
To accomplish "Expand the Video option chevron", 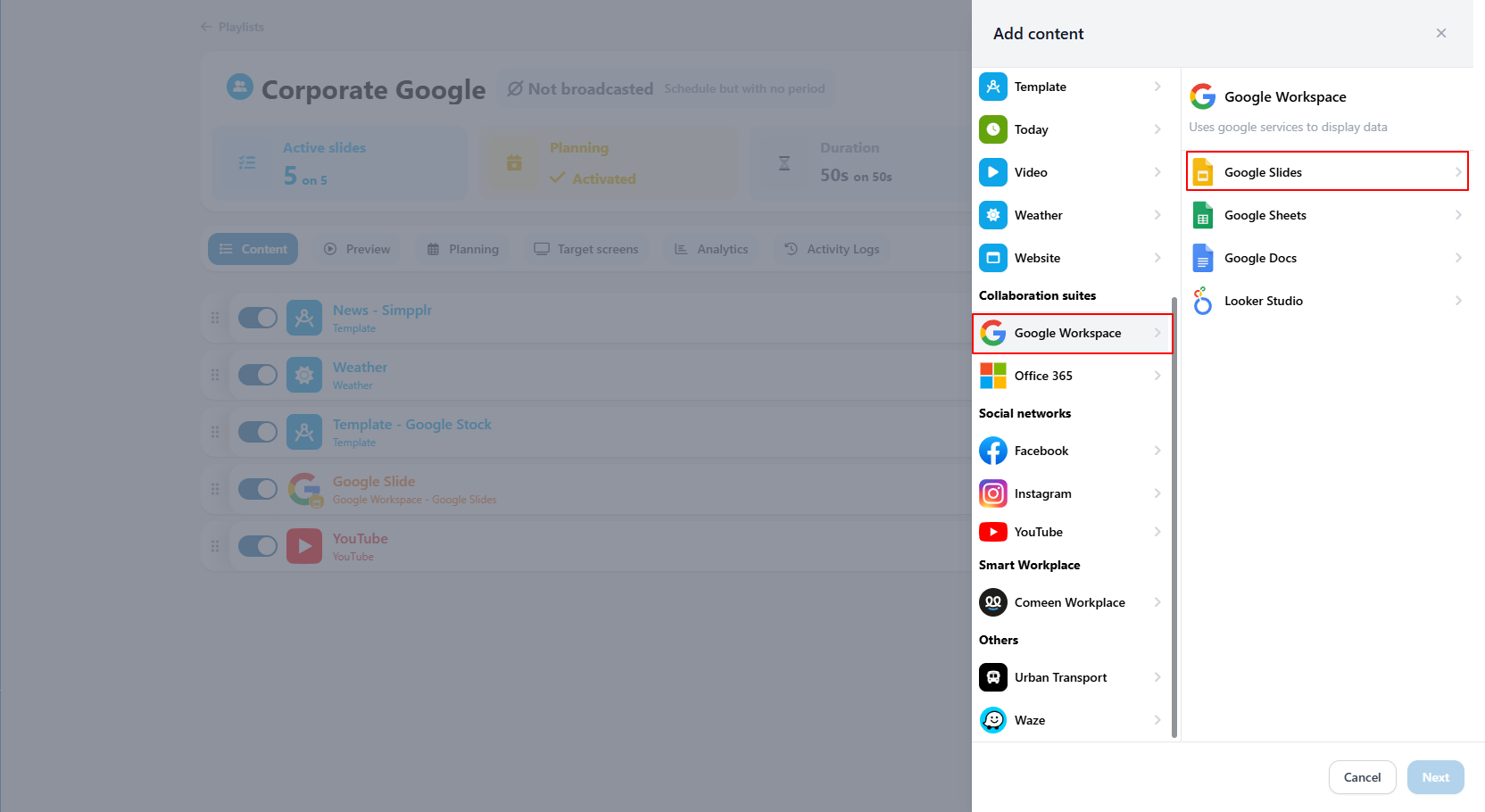I will pyautogui.click(x=1157, y=172).
